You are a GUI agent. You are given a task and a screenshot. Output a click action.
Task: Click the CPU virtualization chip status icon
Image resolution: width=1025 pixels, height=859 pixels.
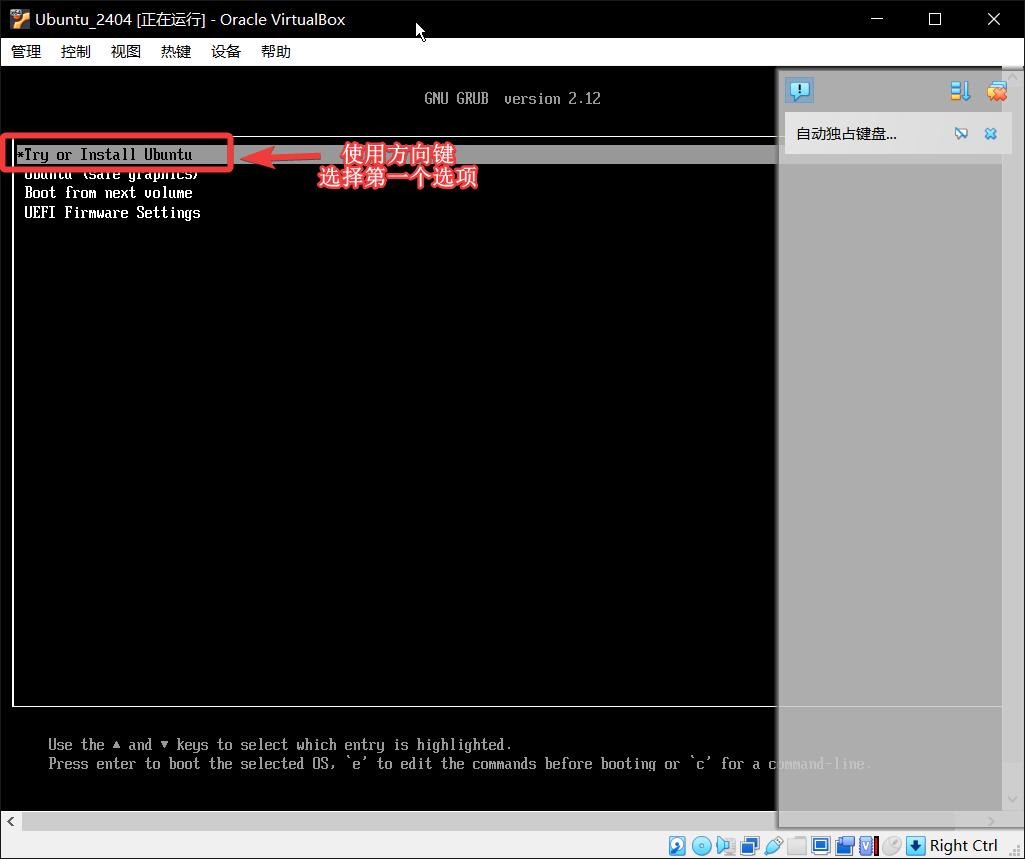(x=868, y=846)
